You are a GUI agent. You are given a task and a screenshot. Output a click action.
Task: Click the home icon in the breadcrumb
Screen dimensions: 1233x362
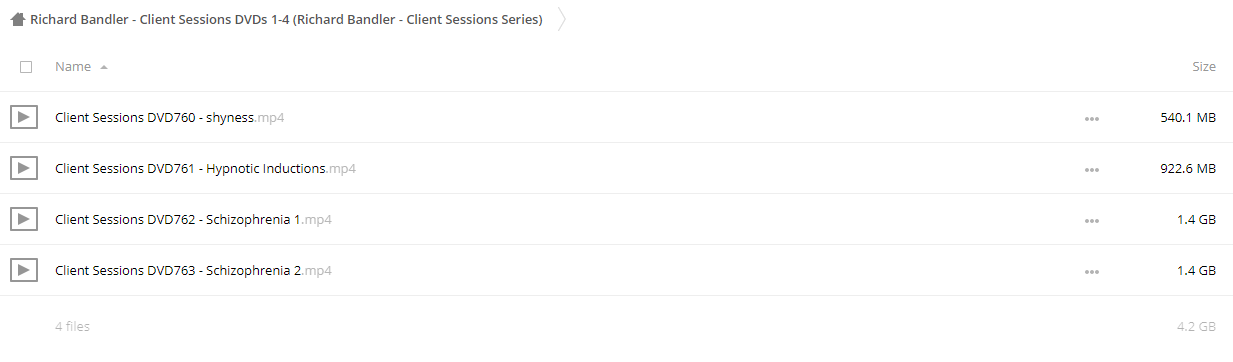(x=17, y=19)
